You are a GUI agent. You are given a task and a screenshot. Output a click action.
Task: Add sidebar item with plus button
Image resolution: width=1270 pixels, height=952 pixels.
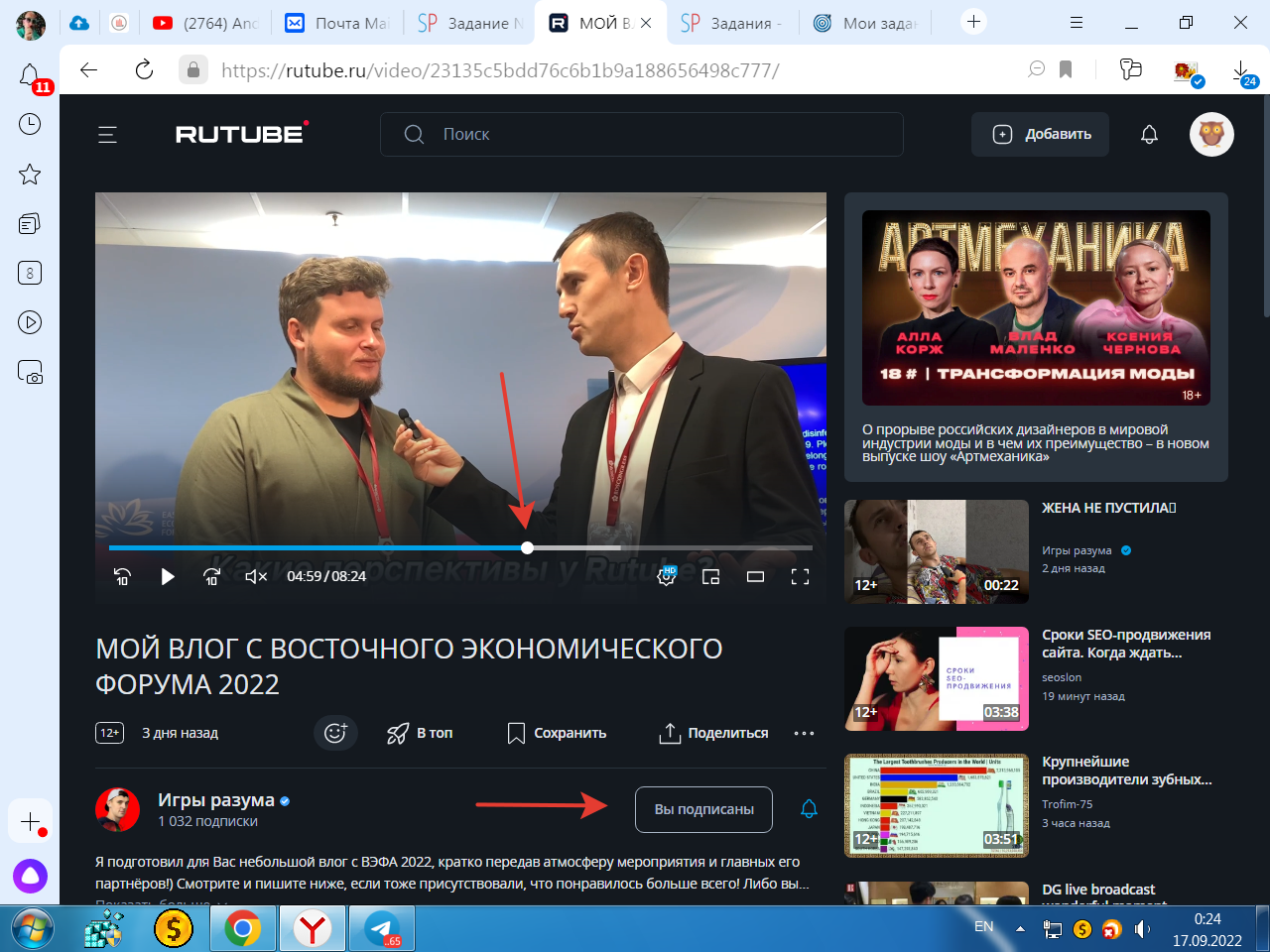(x=30, y=822)
